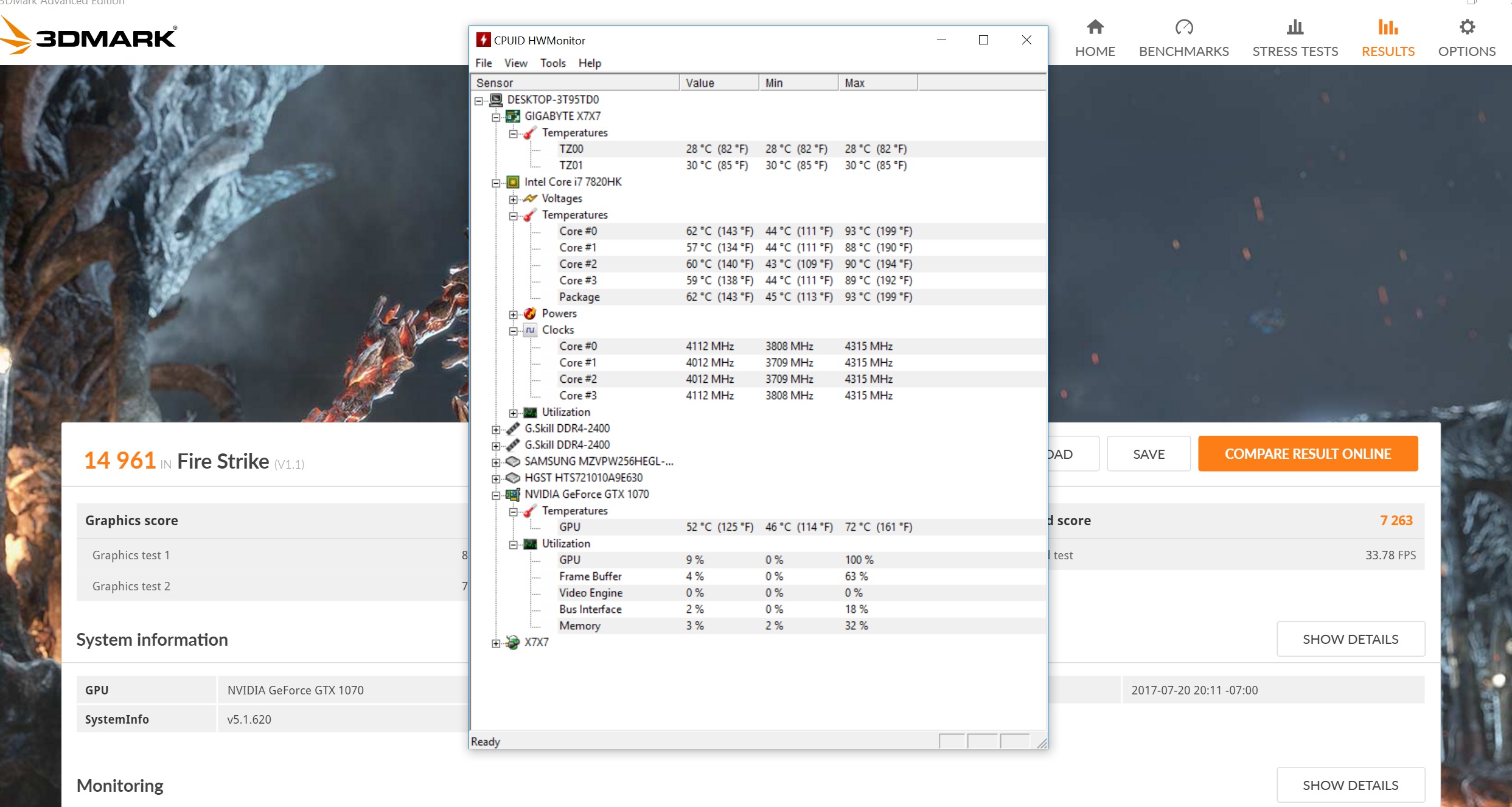This screenshot has width=1512, height=807.
Task: Expand the X7X7 battery node
Action: (496, 643)
